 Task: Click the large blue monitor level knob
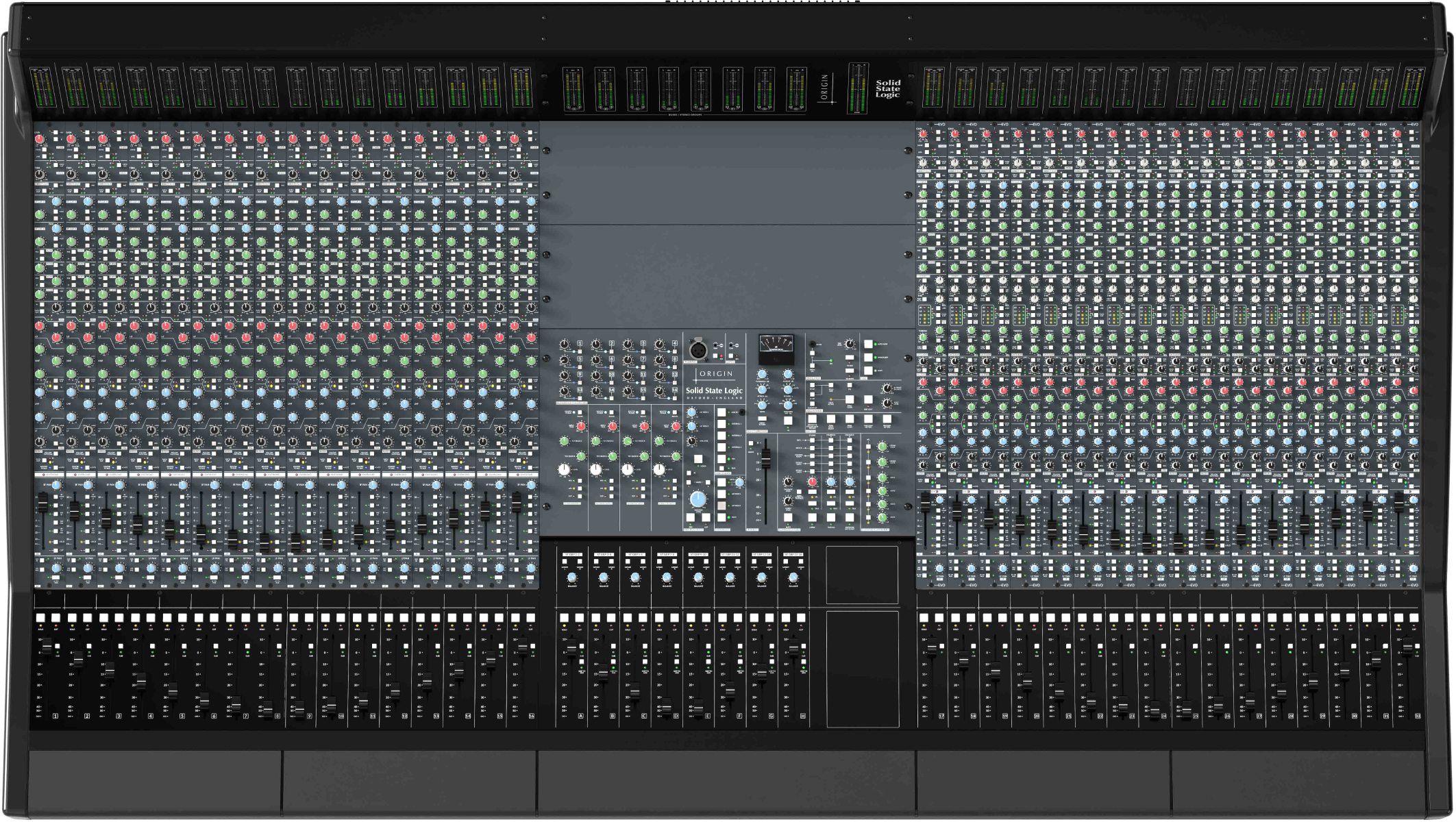[x=698, y=499]
